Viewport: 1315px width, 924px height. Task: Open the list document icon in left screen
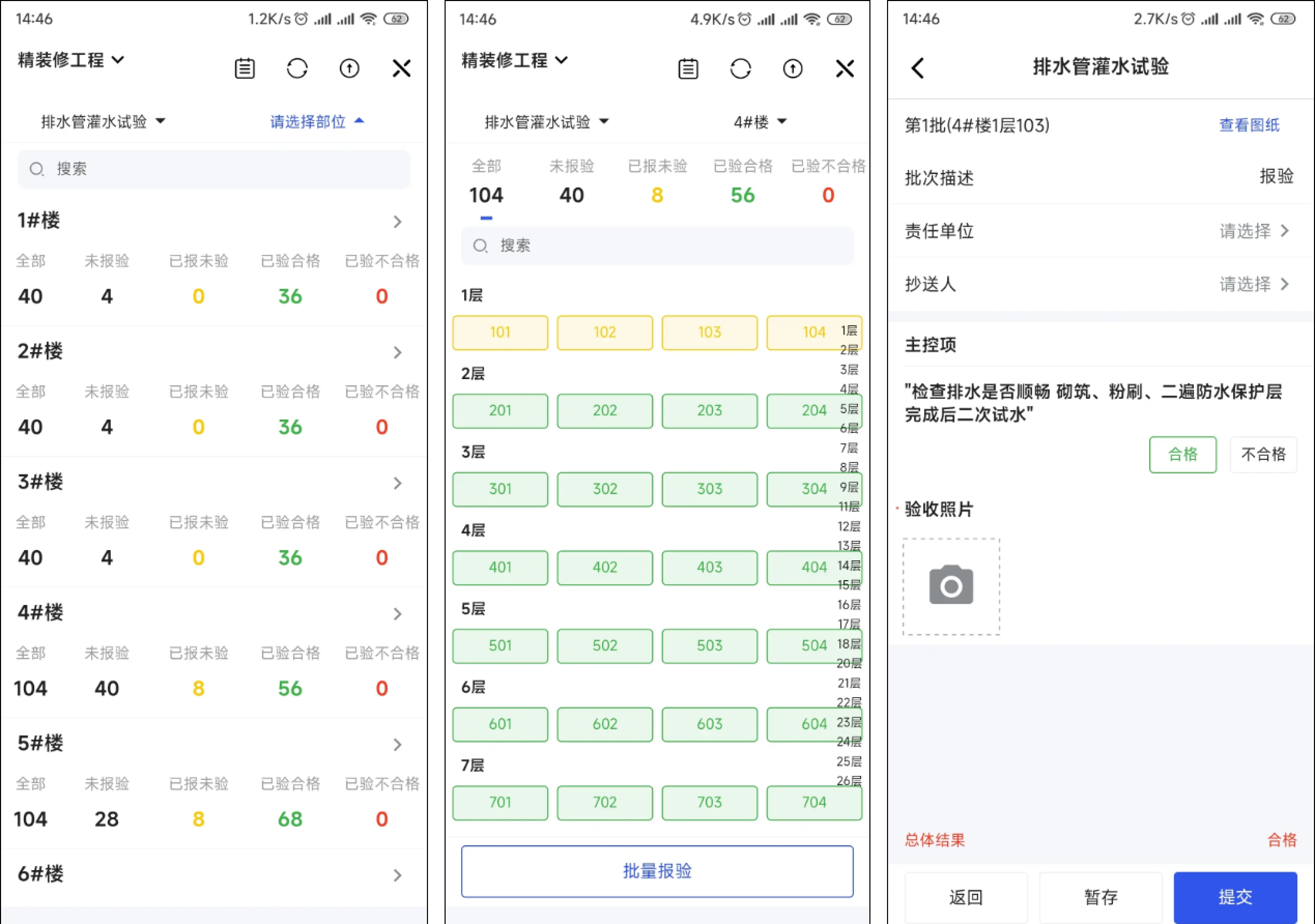tap(245, 69)
